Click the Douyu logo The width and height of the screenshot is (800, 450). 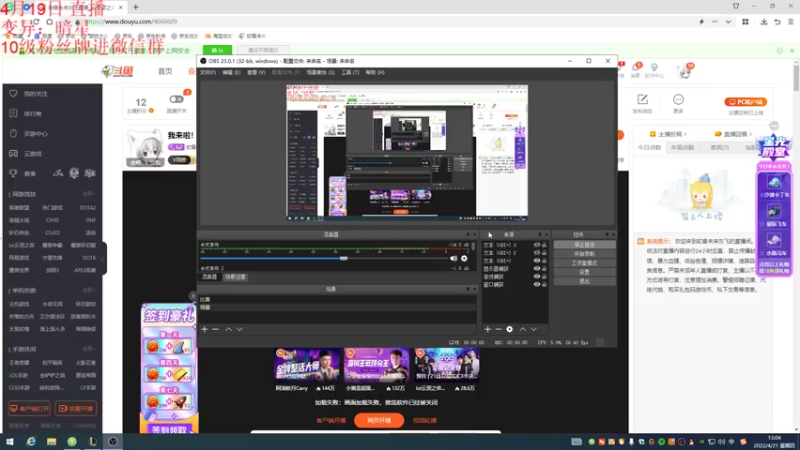click(117, 71)
